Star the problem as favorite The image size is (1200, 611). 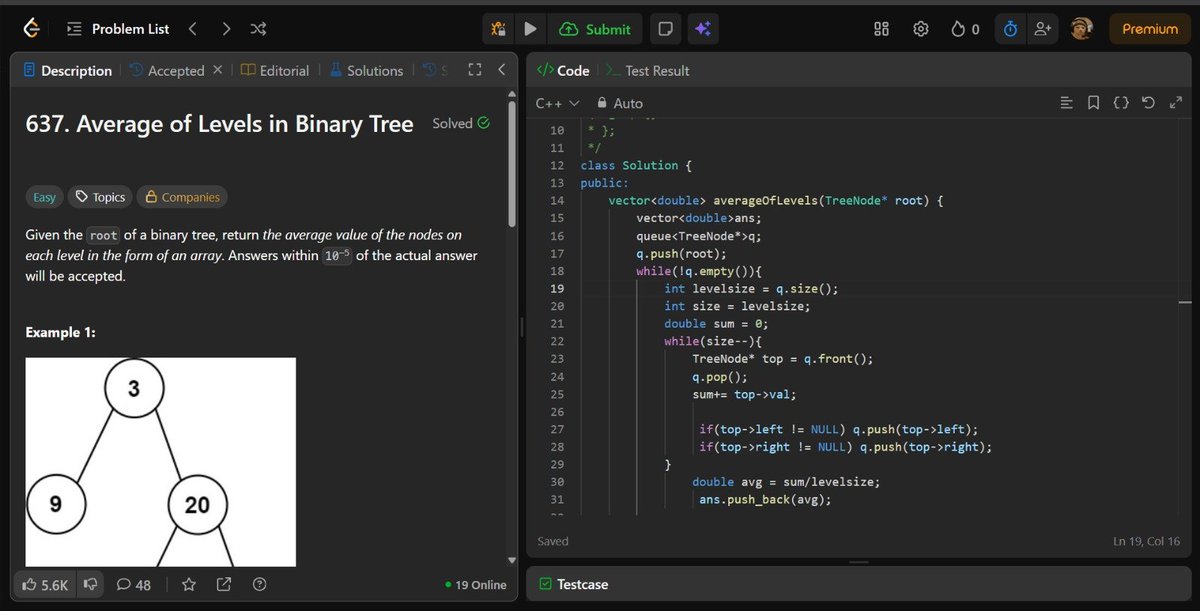point(188,584)
